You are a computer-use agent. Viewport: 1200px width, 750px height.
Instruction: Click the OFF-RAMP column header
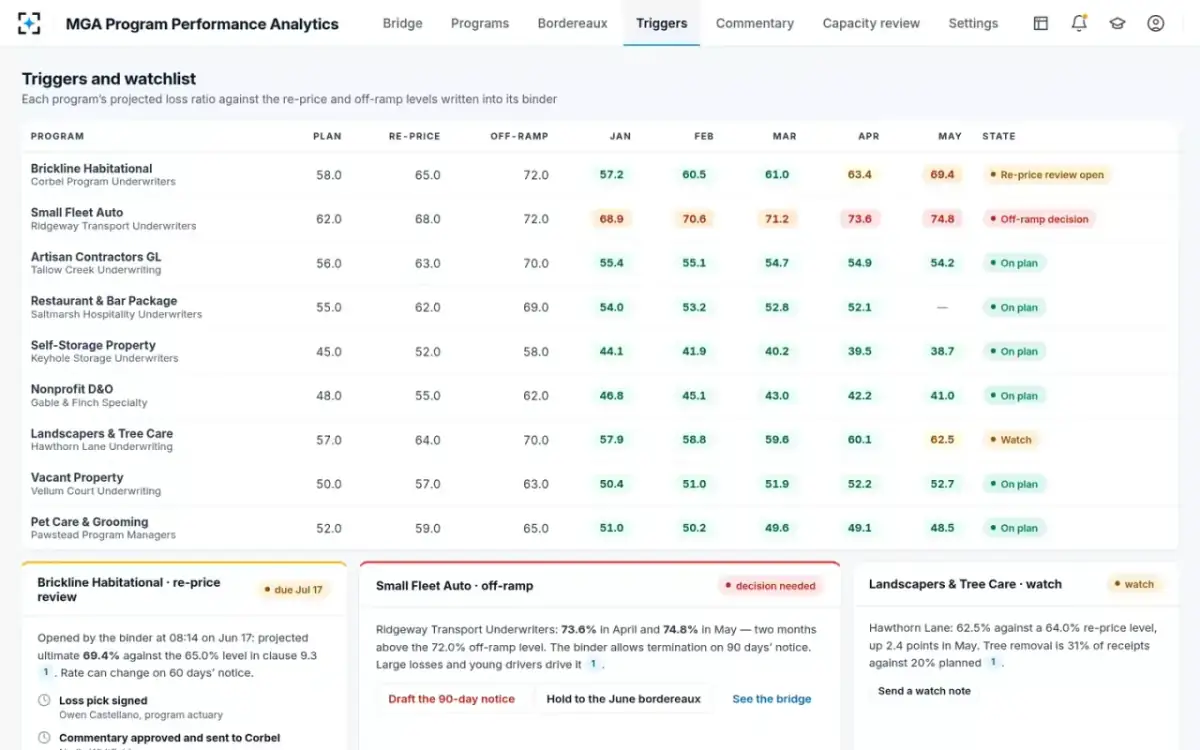[x=519, y=136]
